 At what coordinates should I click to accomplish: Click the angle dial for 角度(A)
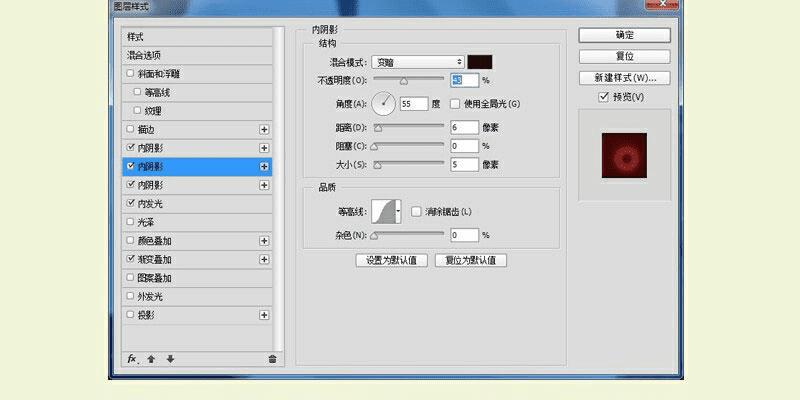[x=384, y=104]
